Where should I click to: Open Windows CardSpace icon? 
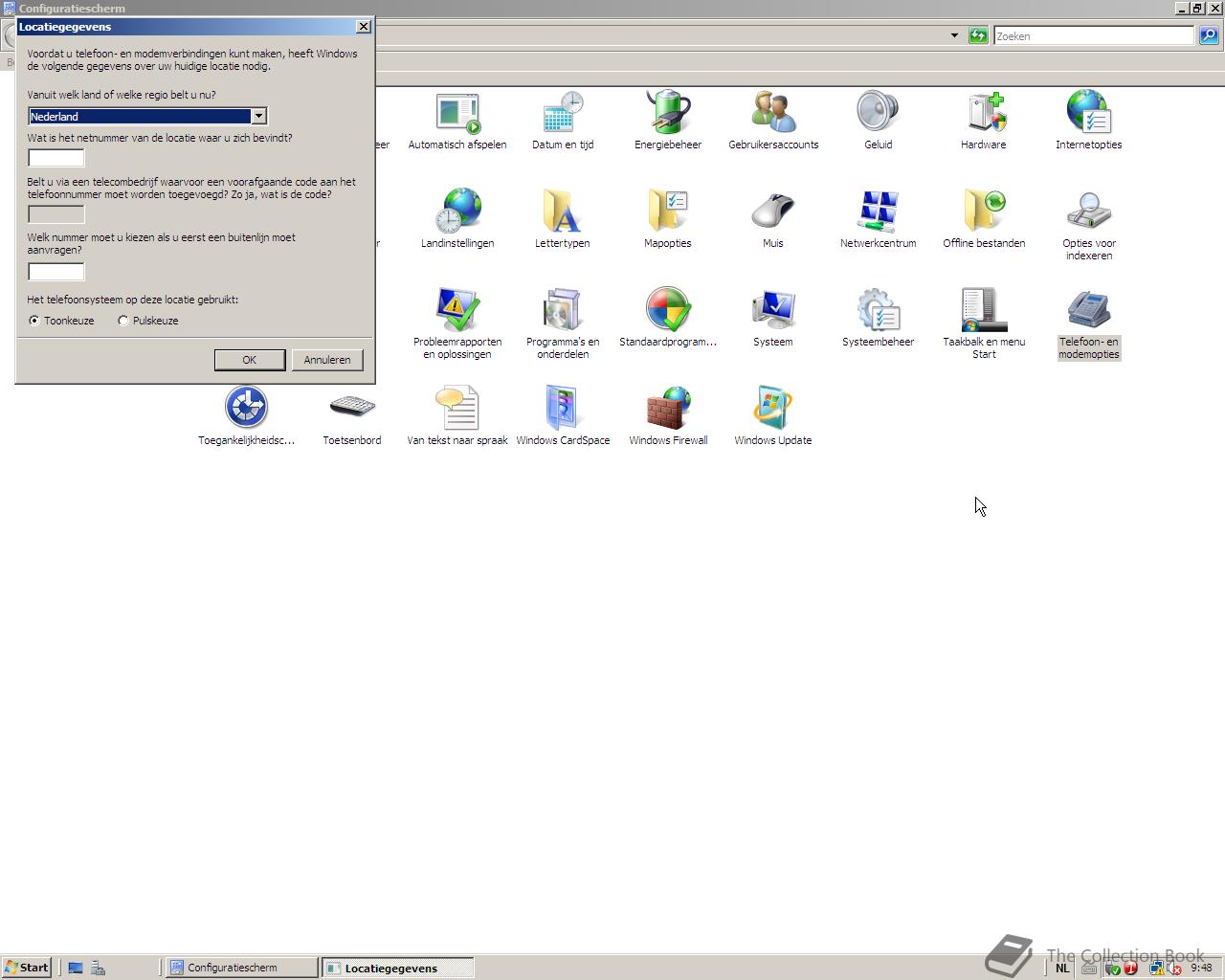coord(563,408)
